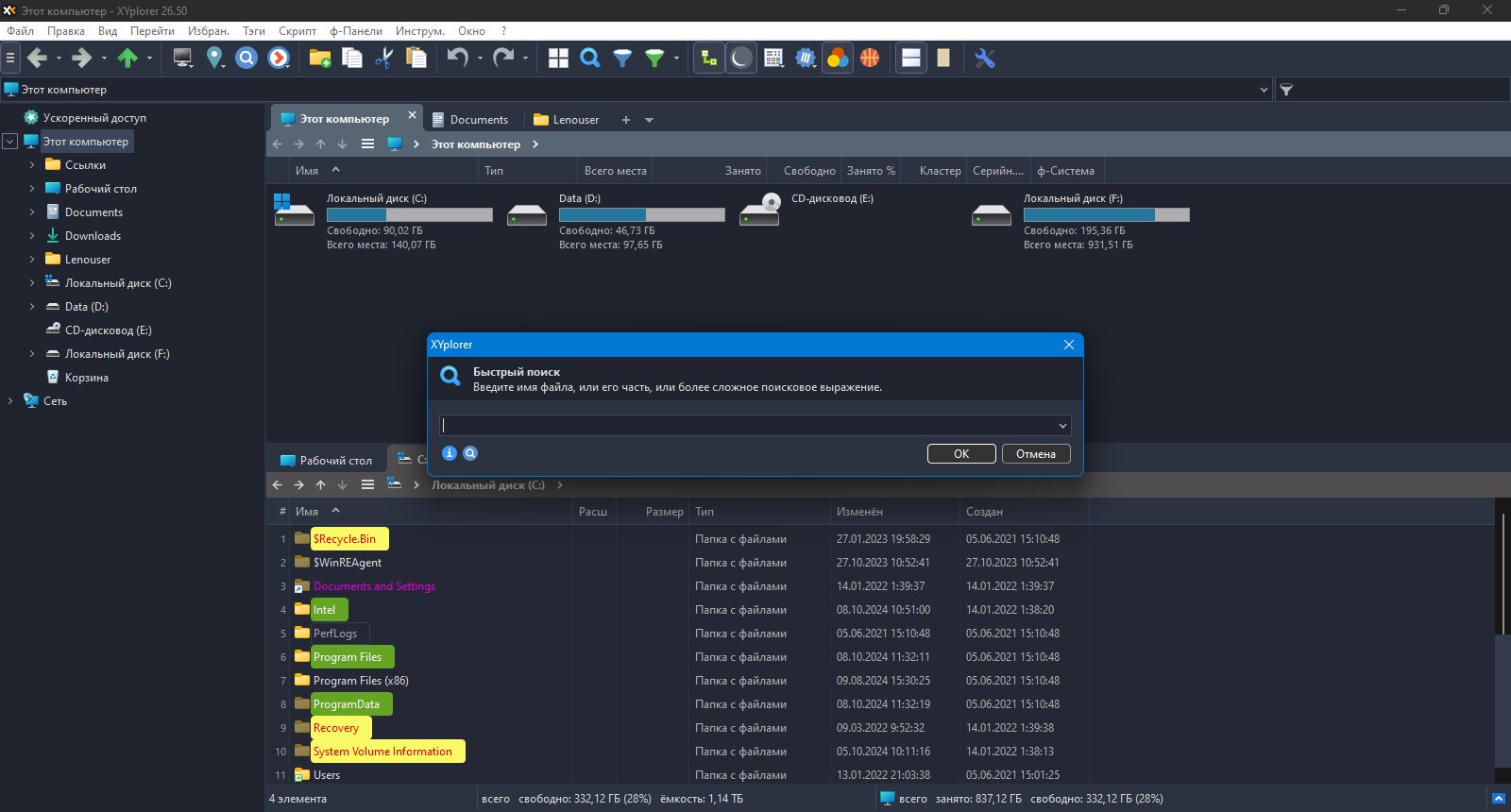Go forward using the main toolbar arrow

click(x=82, y=59)
